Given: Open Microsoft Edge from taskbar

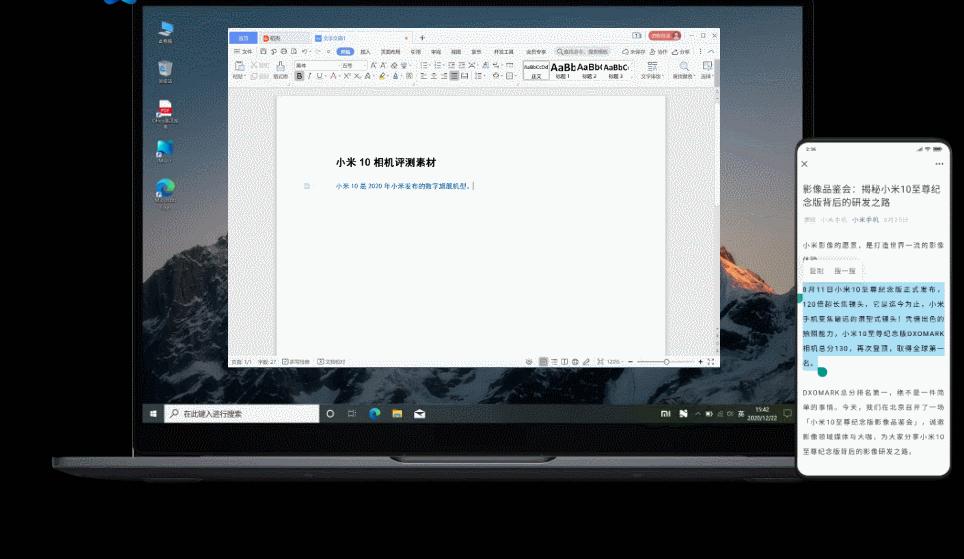Looking at the screenshot, I should coord(374,414).
